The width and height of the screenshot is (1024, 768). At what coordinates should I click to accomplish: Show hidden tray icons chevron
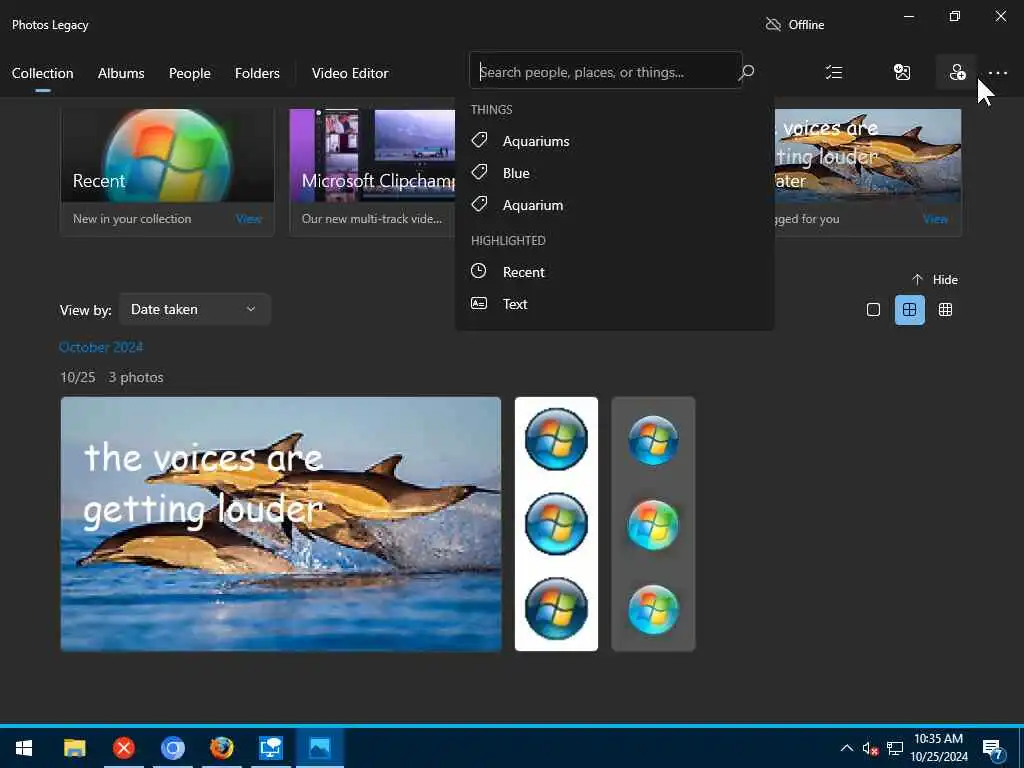coord(846,748)
